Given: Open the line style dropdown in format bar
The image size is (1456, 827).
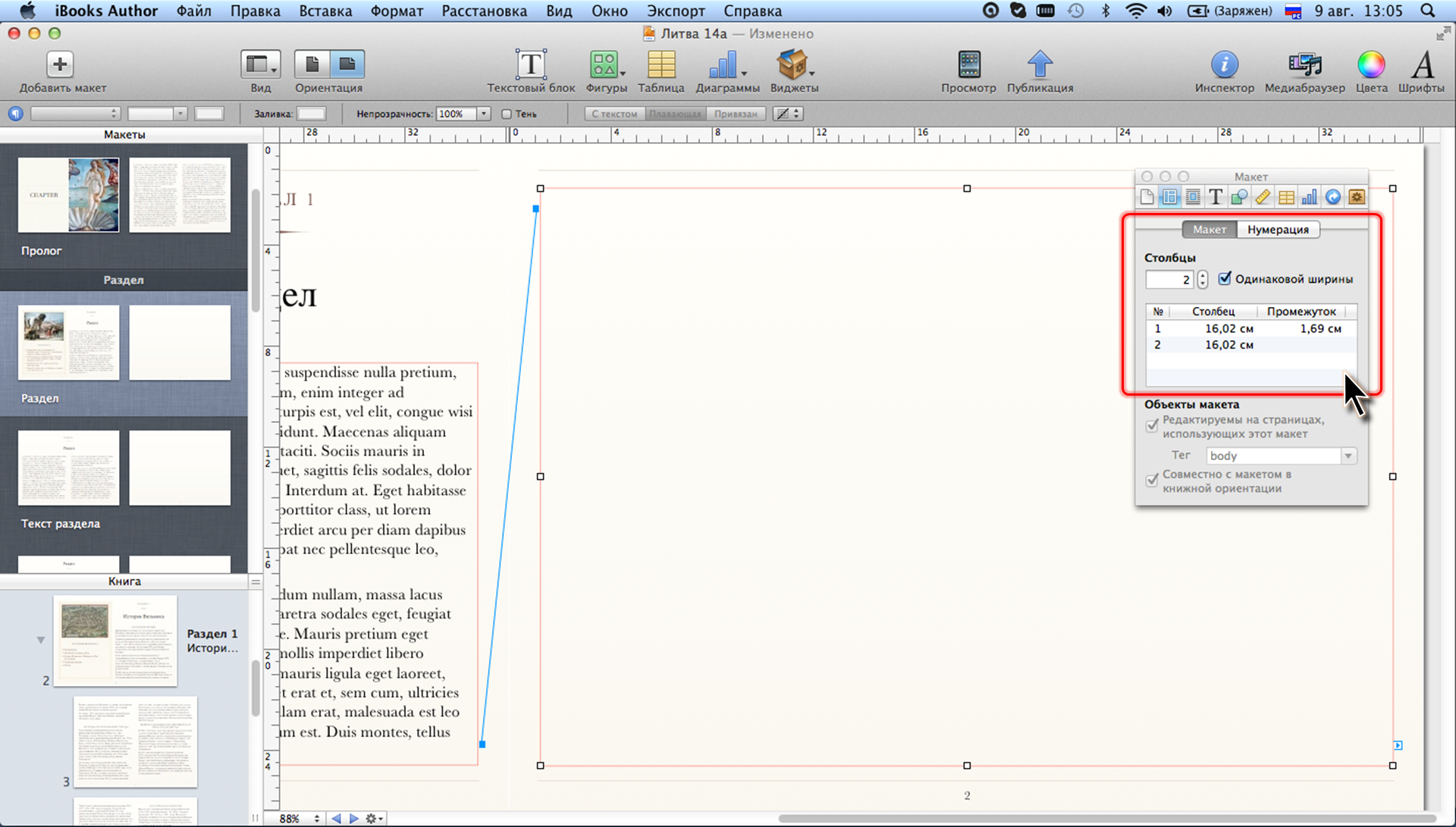Looking at the screenshot, I should (x=157, y=114).
